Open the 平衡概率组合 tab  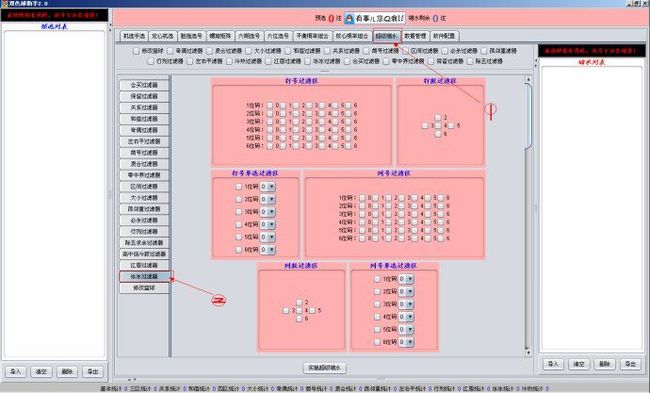[x=312, y=36]
